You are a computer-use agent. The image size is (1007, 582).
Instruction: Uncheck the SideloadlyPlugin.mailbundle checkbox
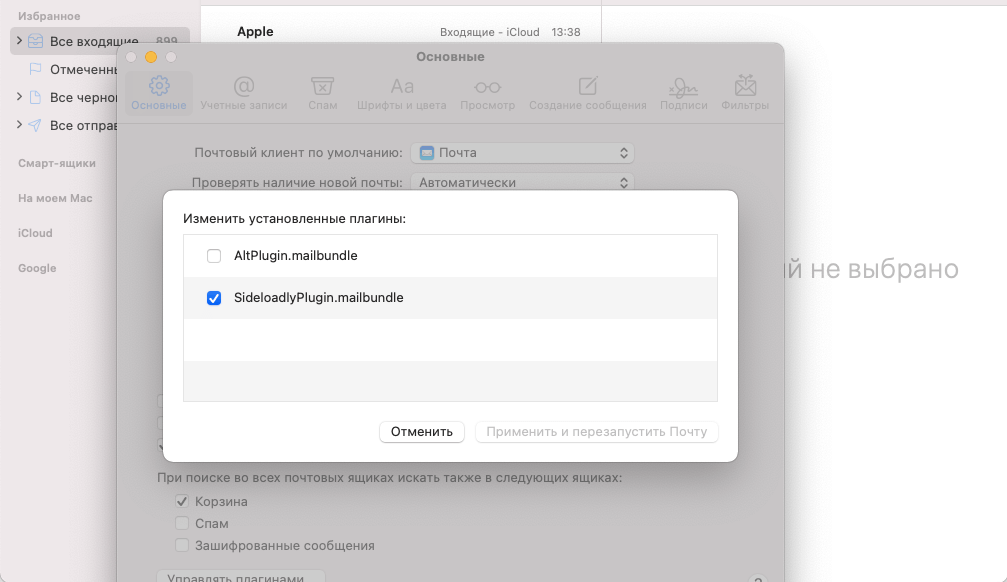(x=214, y=298)
